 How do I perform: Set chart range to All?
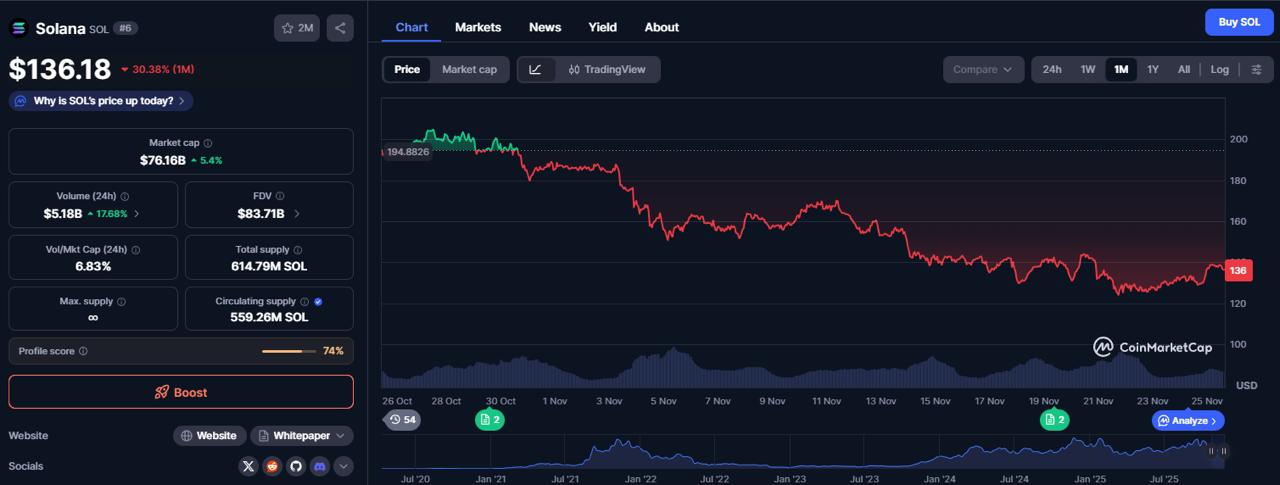pos(1184,69)
